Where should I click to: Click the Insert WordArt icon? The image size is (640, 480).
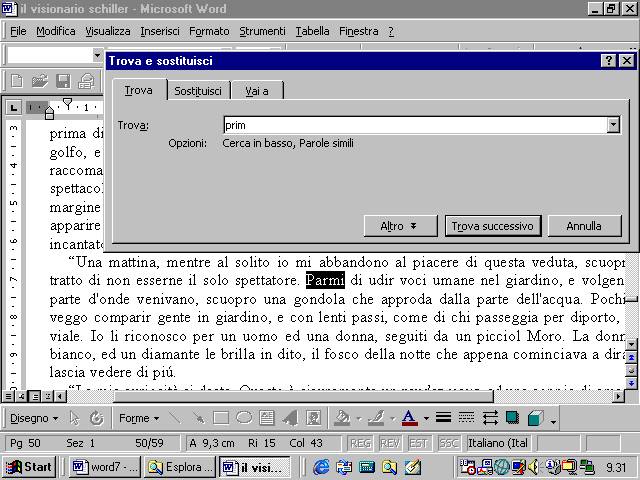[290, 418]
